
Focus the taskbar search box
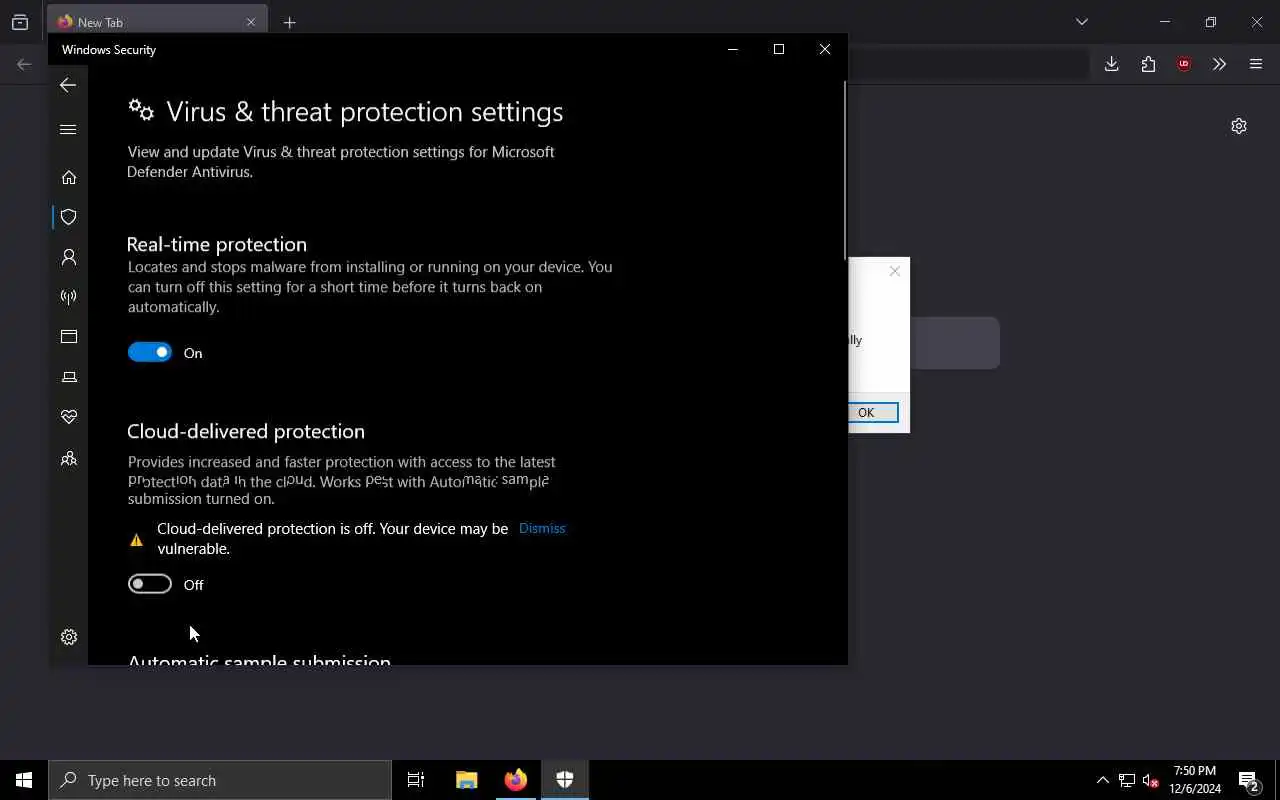tap(220, 780)
